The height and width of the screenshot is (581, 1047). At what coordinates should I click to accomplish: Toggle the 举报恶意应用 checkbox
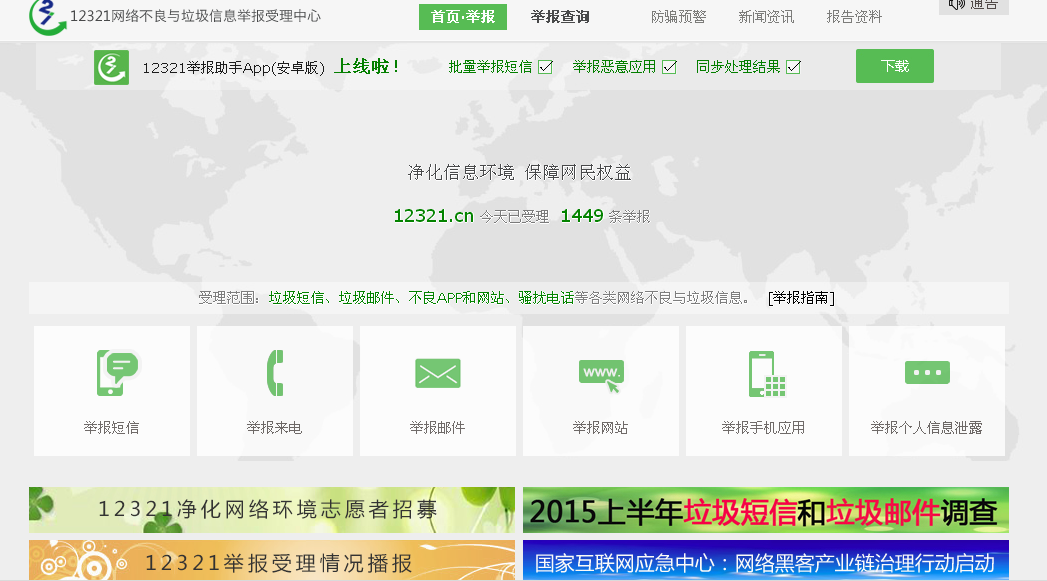click(x=669, y=67)
